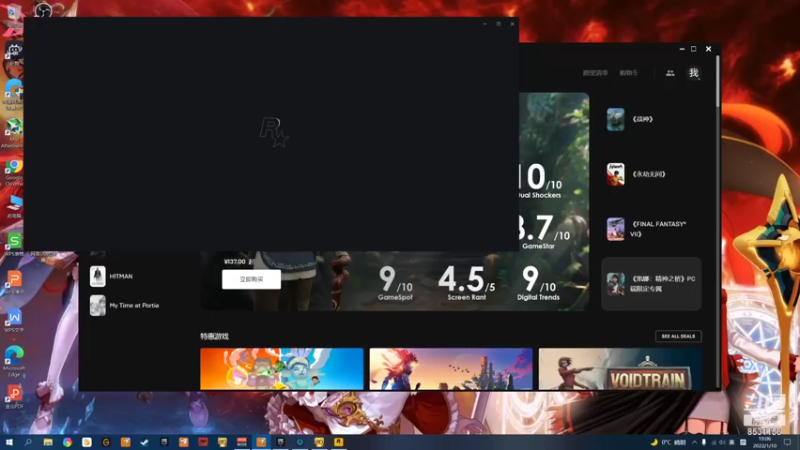Open the friends icon in the store header
Screen dimensions: 800x450
click(670, 73)
